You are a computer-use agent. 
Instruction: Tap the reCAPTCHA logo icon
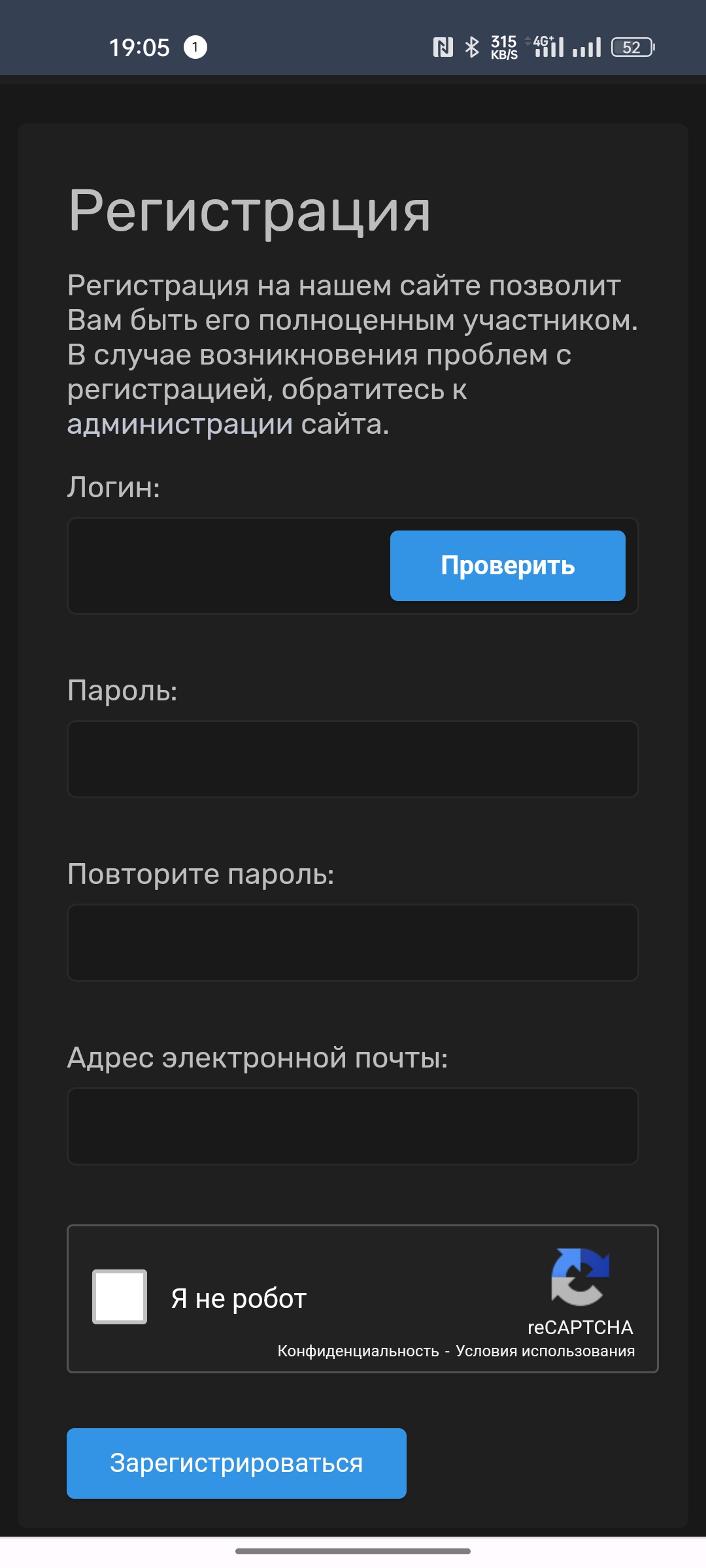coord(580,1276)
